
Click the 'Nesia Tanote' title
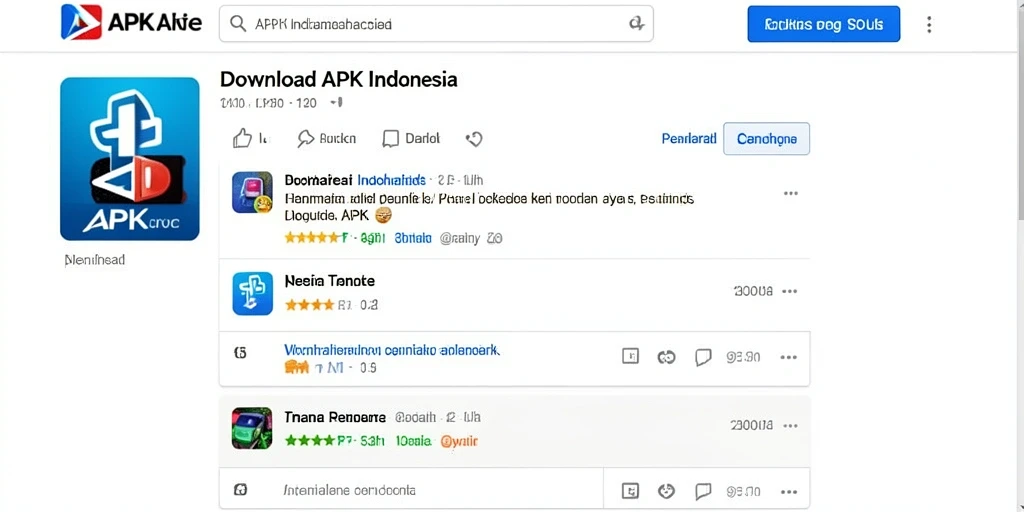coord(330,281)
